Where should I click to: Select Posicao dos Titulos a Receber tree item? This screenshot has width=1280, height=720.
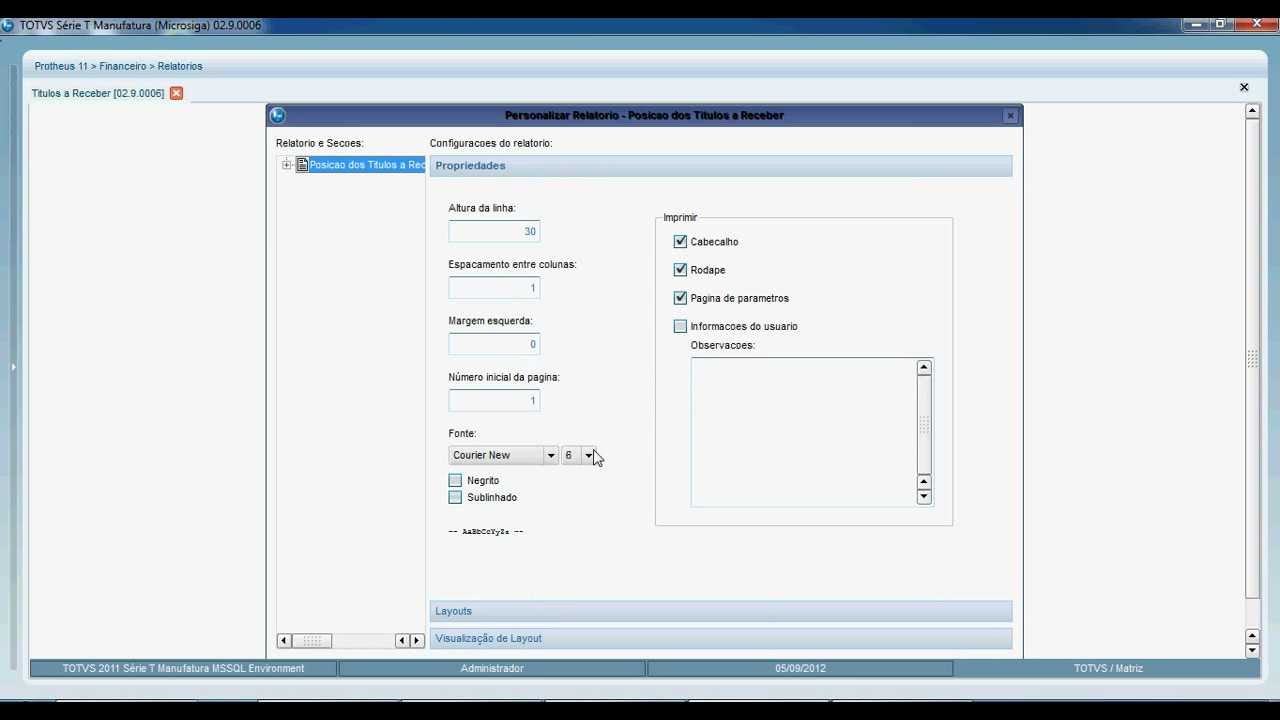(x=367, y=165)
